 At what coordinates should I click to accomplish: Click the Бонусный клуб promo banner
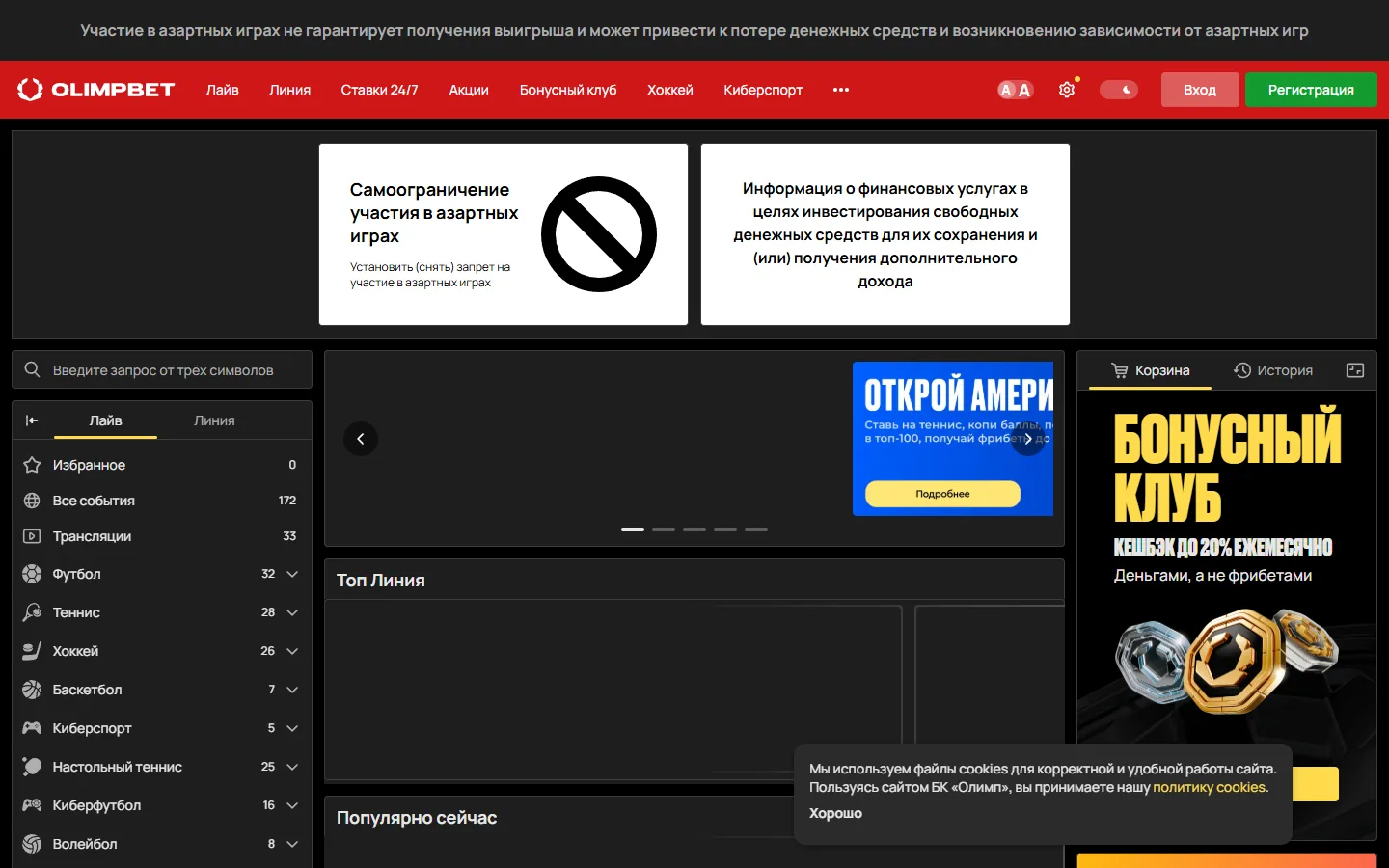tap(1227, 615)
